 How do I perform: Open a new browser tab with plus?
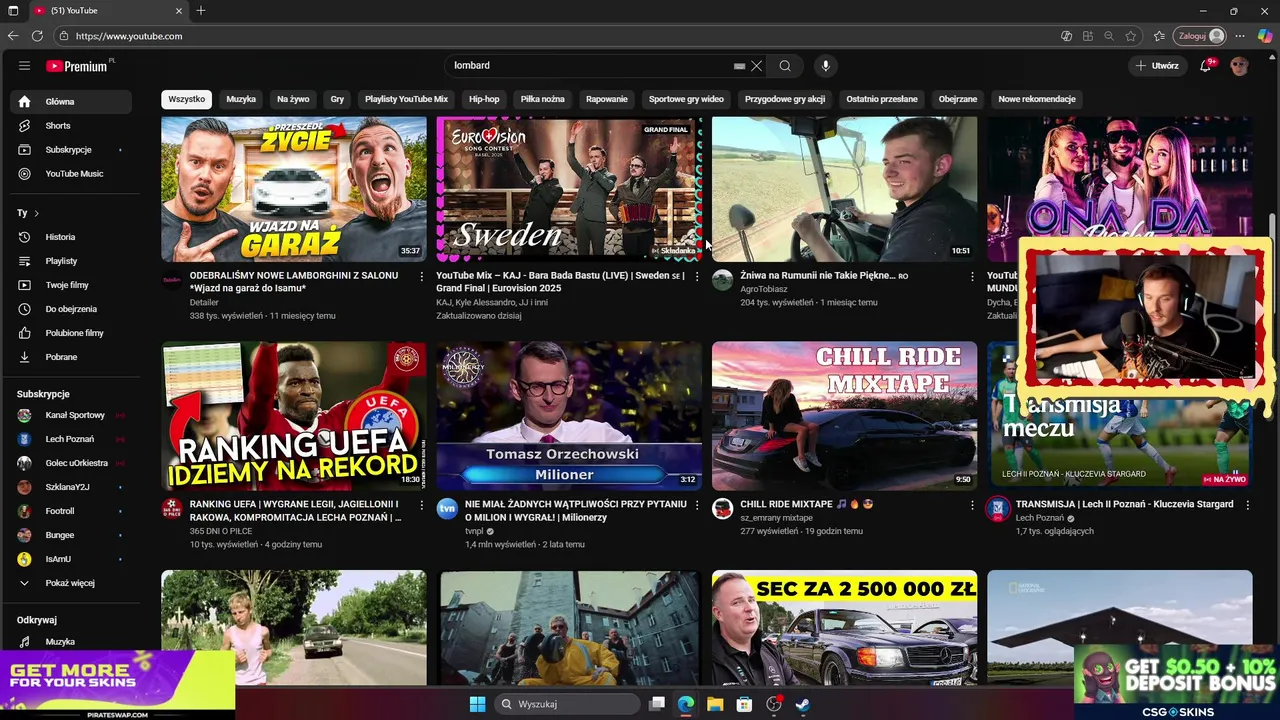(x=201, y=11)
